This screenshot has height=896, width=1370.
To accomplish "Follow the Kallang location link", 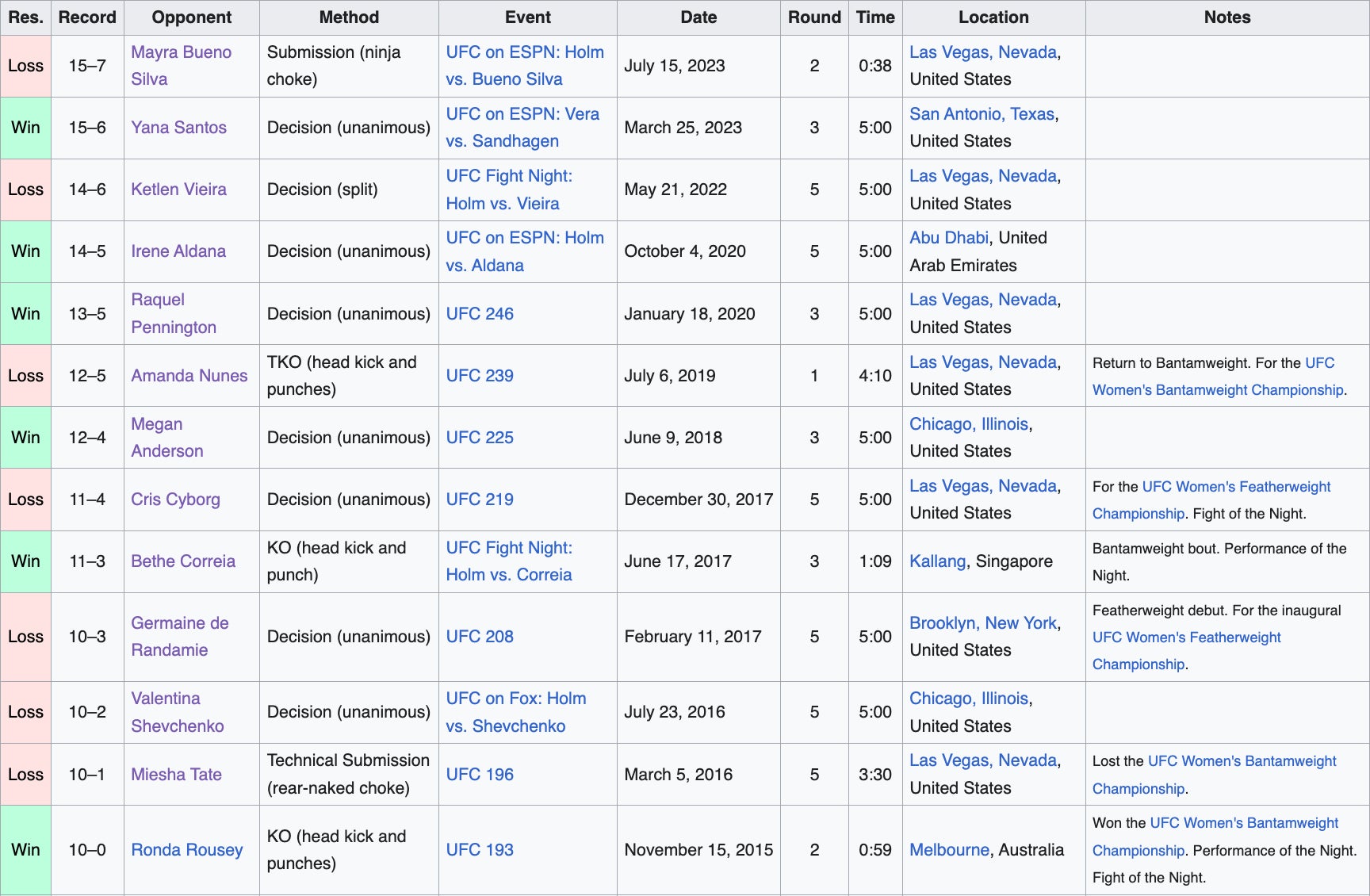I will [x=937, y=561].
